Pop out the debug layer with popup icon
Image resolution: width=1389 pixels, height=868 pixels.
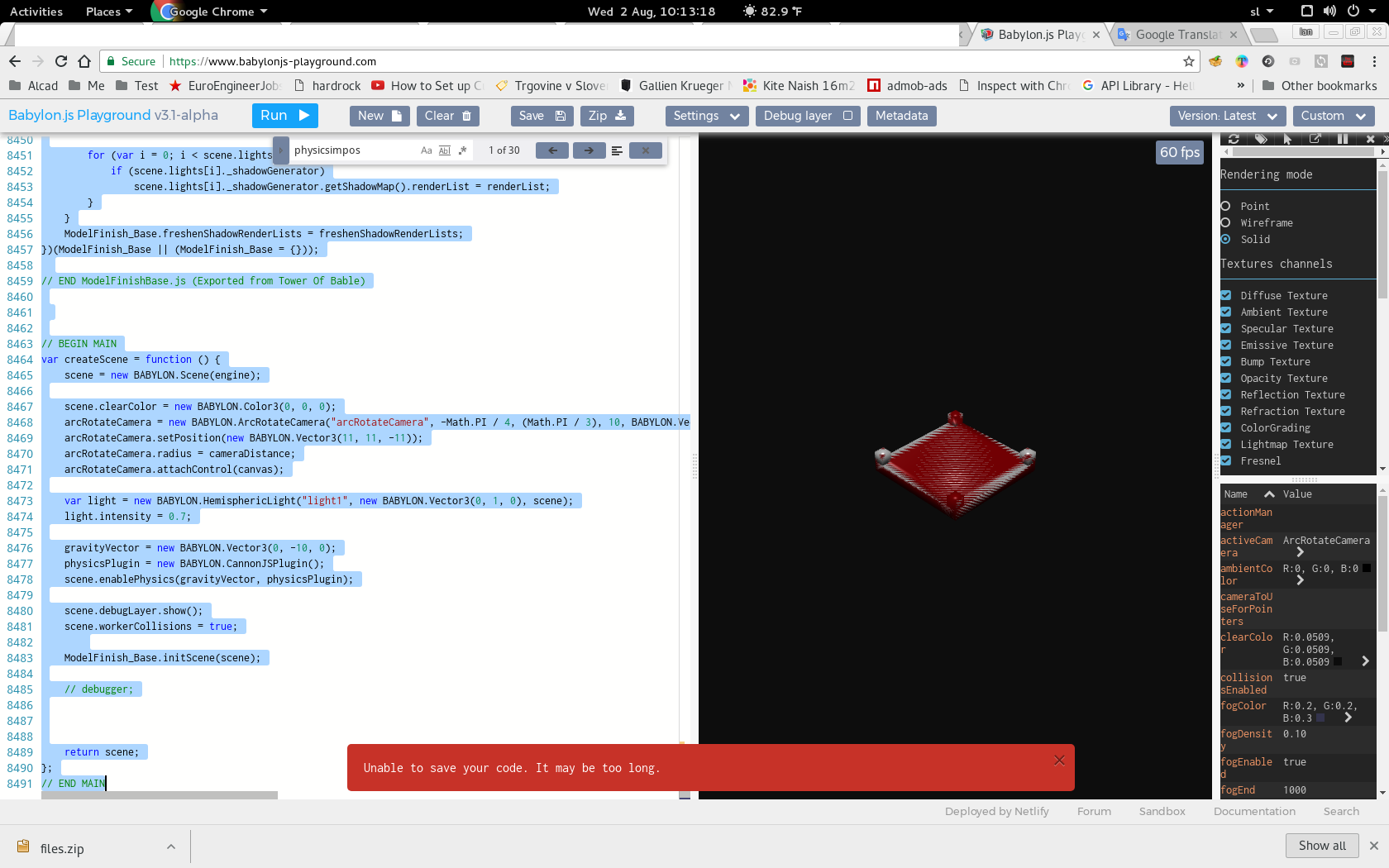(1315, 139)
